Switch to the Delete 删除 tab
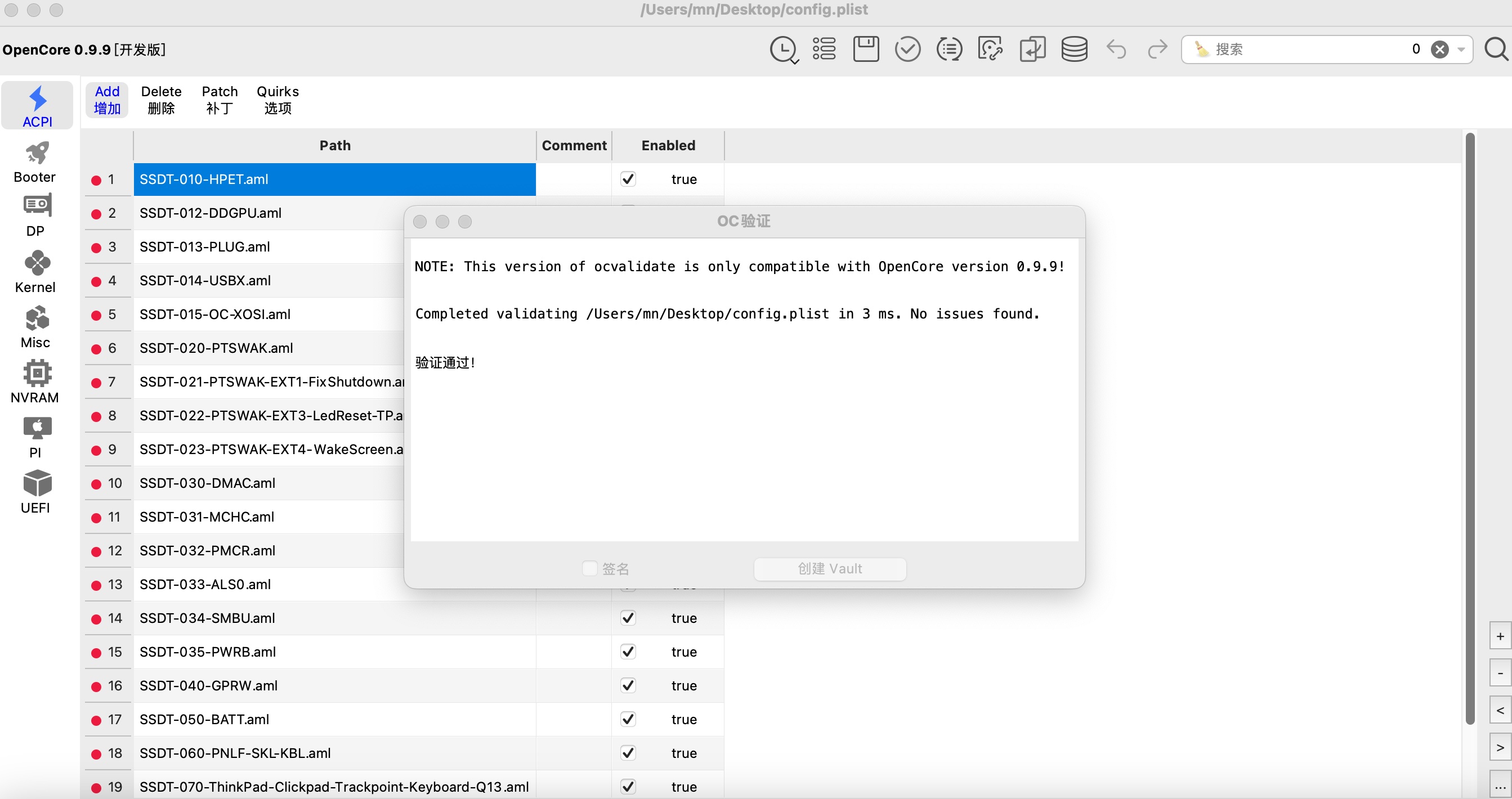The image size is (1512, 799). click(162, 100)
